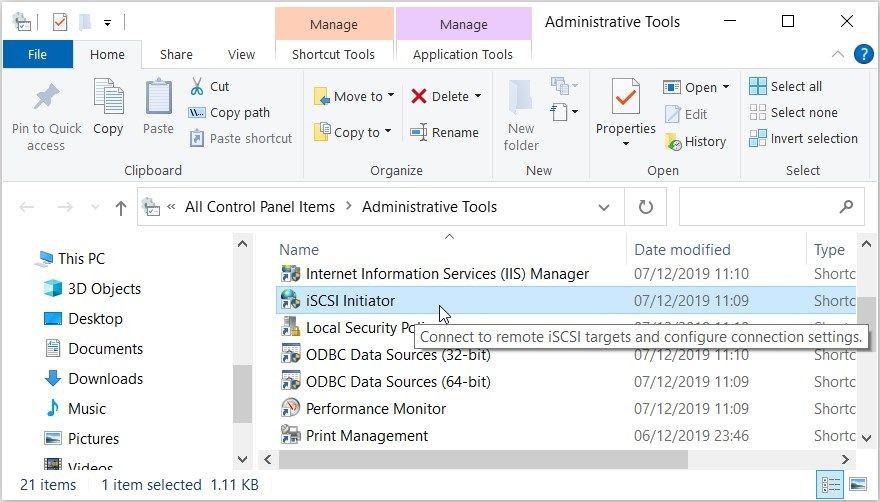
Task: Switch to Large icons view in status bar
Action: (858, 484)
